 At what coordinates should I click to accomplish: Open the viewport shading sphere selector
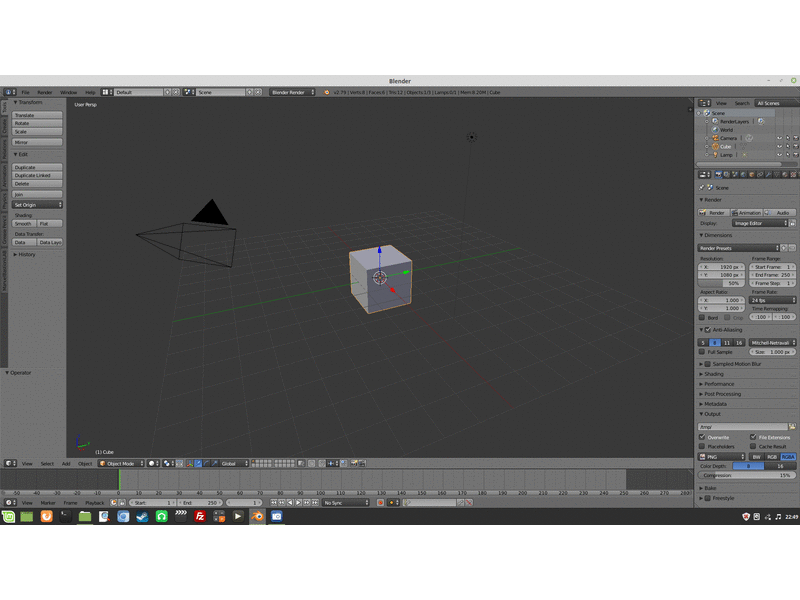(x=154, y=463)
